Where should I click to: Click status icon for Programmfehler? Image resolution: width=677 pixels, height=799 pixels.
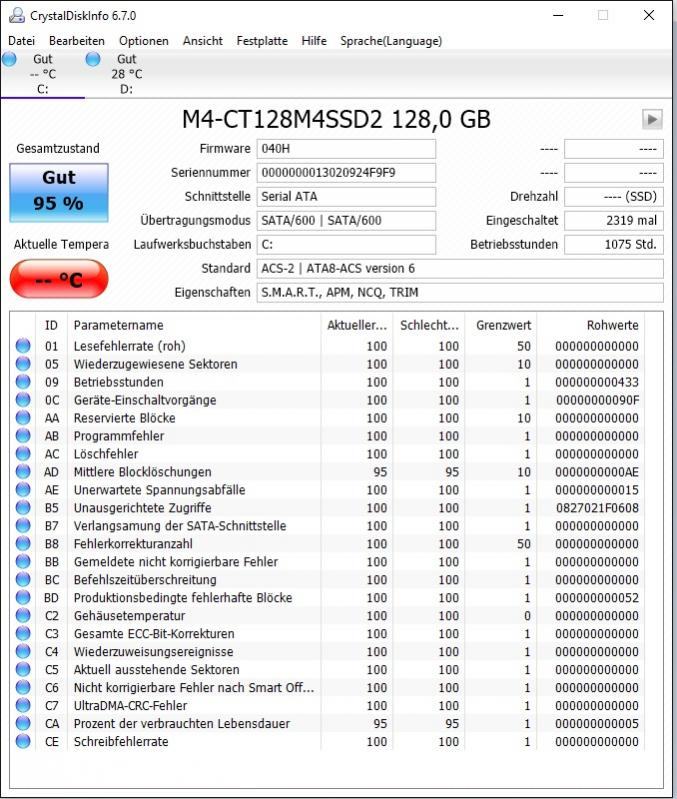click(23, 436)
